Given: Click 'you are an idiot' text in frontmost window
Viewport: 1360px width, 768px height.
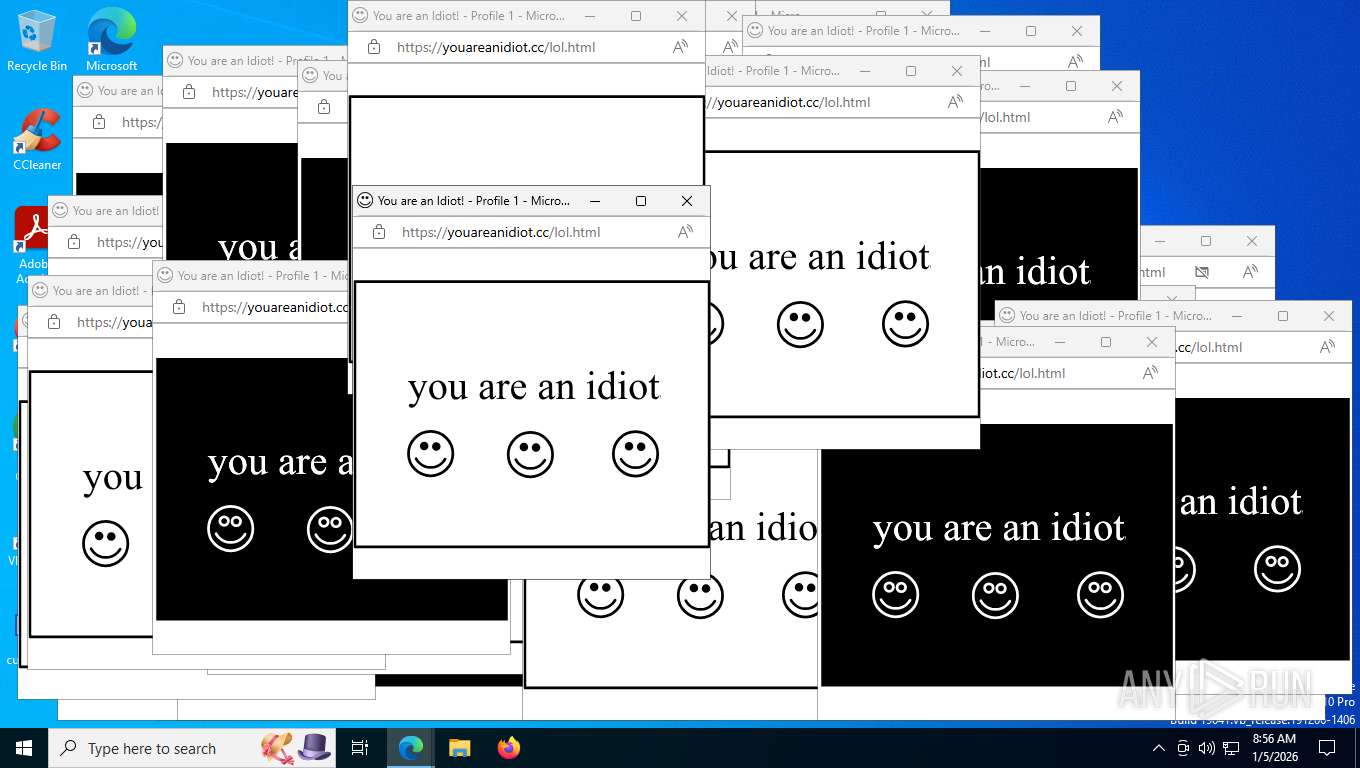Looking at the screenshot, I should coord(534,387).
